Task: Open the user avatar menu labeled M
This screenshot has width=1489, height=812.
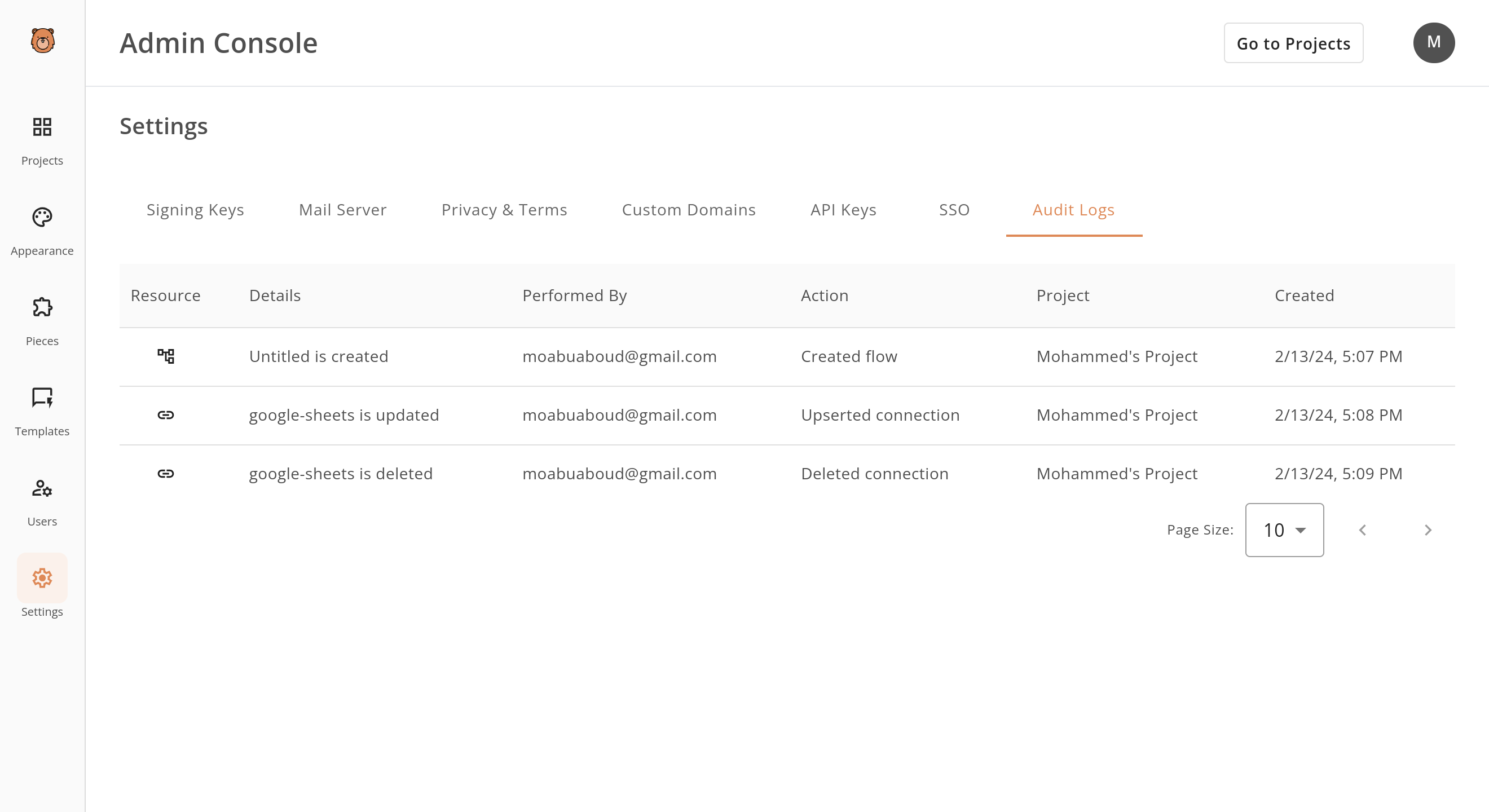Action: pos(1435,42)
